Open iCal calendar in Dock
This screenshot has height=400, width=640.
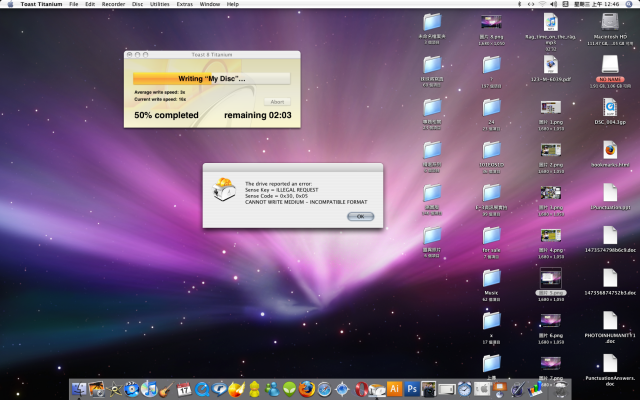coord(184,389)
